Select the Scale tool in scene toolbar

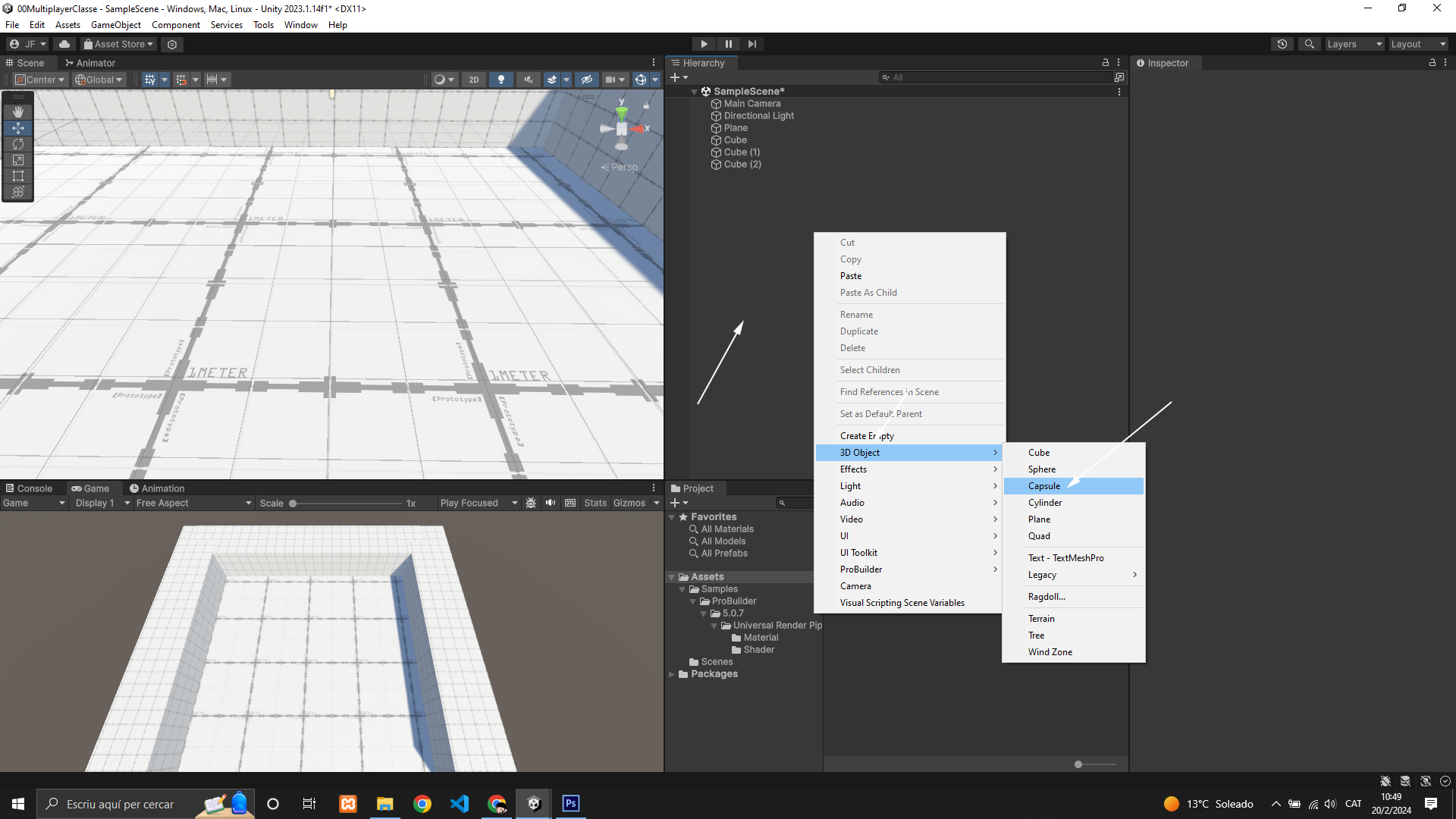tap(18, 160)
